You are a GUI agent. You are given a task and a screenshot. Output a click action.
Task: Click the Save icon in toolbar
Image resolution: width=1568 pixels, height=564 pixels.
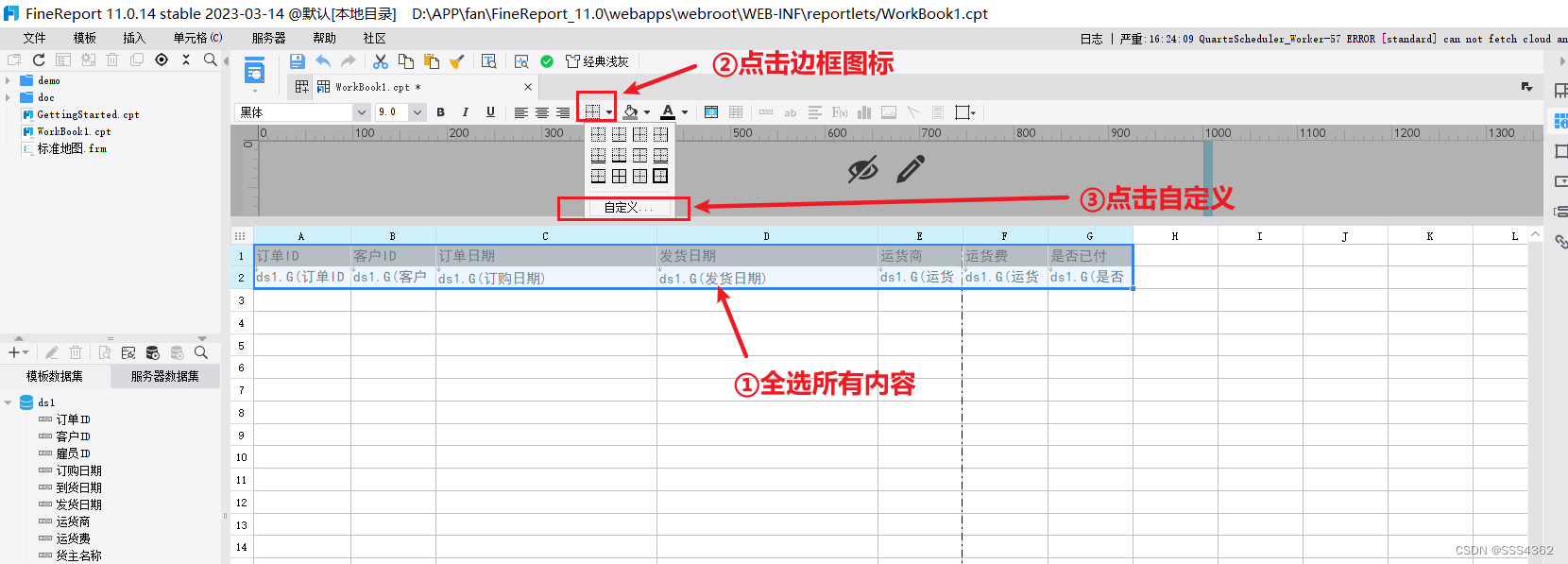click(297, 61)
